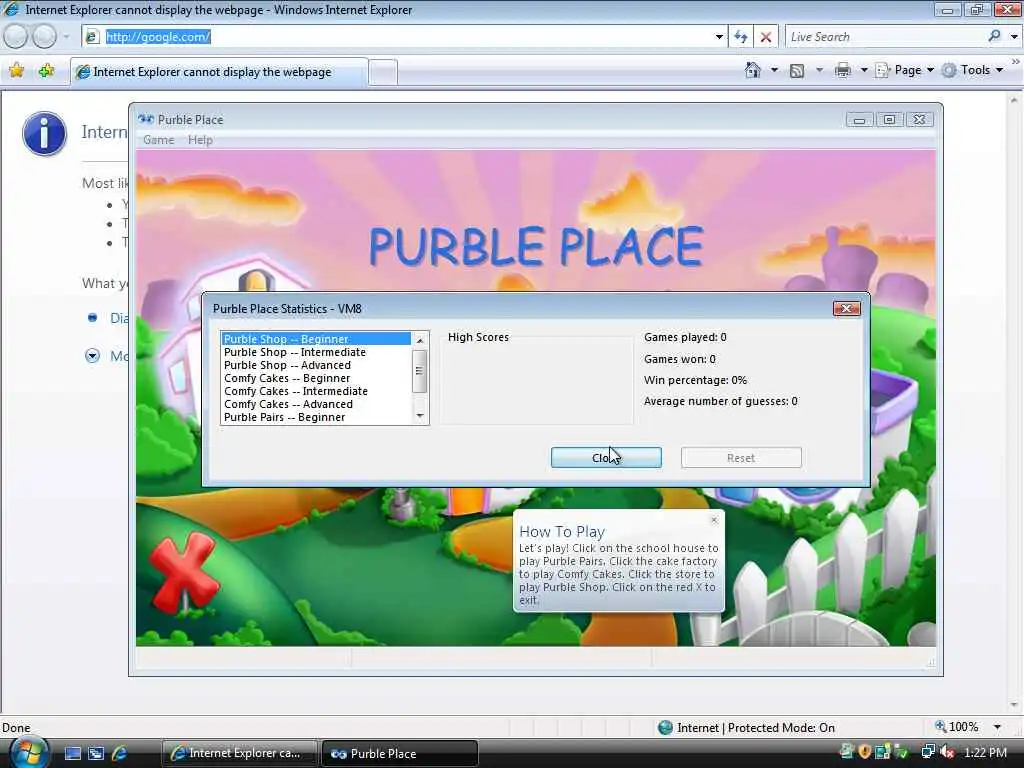Click the security shield tray icon
The height and width of the screenshot is (768, 1024).
coord(865,752)
